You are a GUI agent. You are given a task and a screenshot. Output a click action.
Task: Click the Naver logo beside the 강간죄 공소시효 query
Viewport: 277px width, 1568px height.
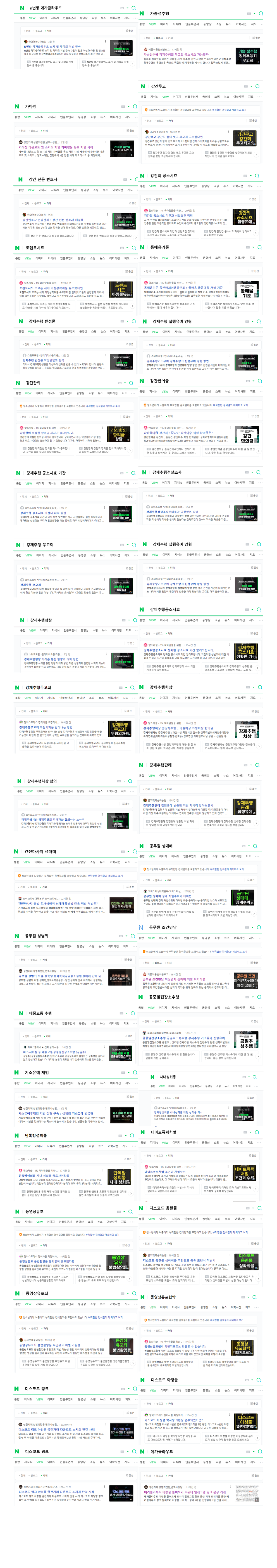[142, 176]
